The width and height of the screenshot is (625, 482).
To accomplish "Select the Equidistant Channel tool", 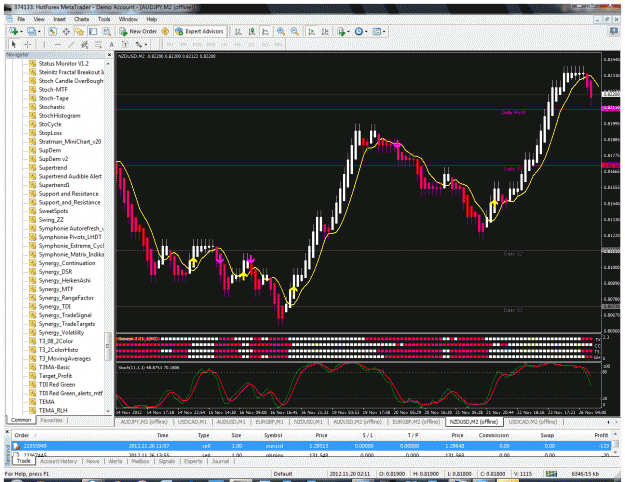I will coord(85,44).
